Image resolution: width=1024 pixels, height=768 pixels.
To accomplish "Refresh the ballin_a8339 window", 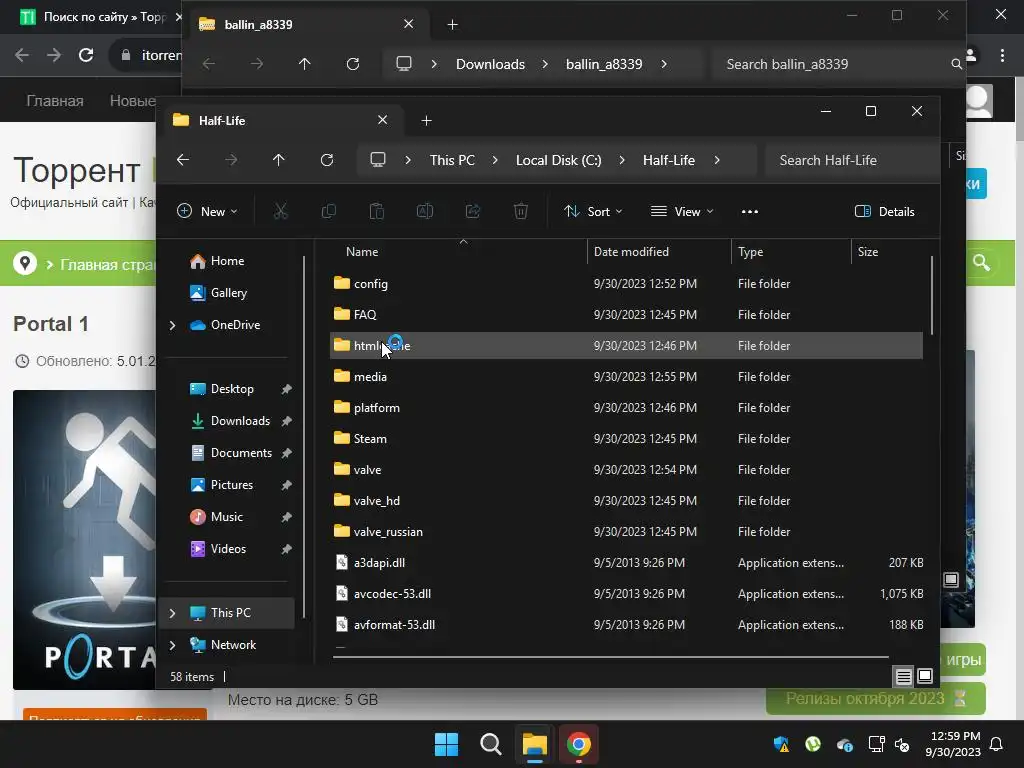I will (353, 64).
